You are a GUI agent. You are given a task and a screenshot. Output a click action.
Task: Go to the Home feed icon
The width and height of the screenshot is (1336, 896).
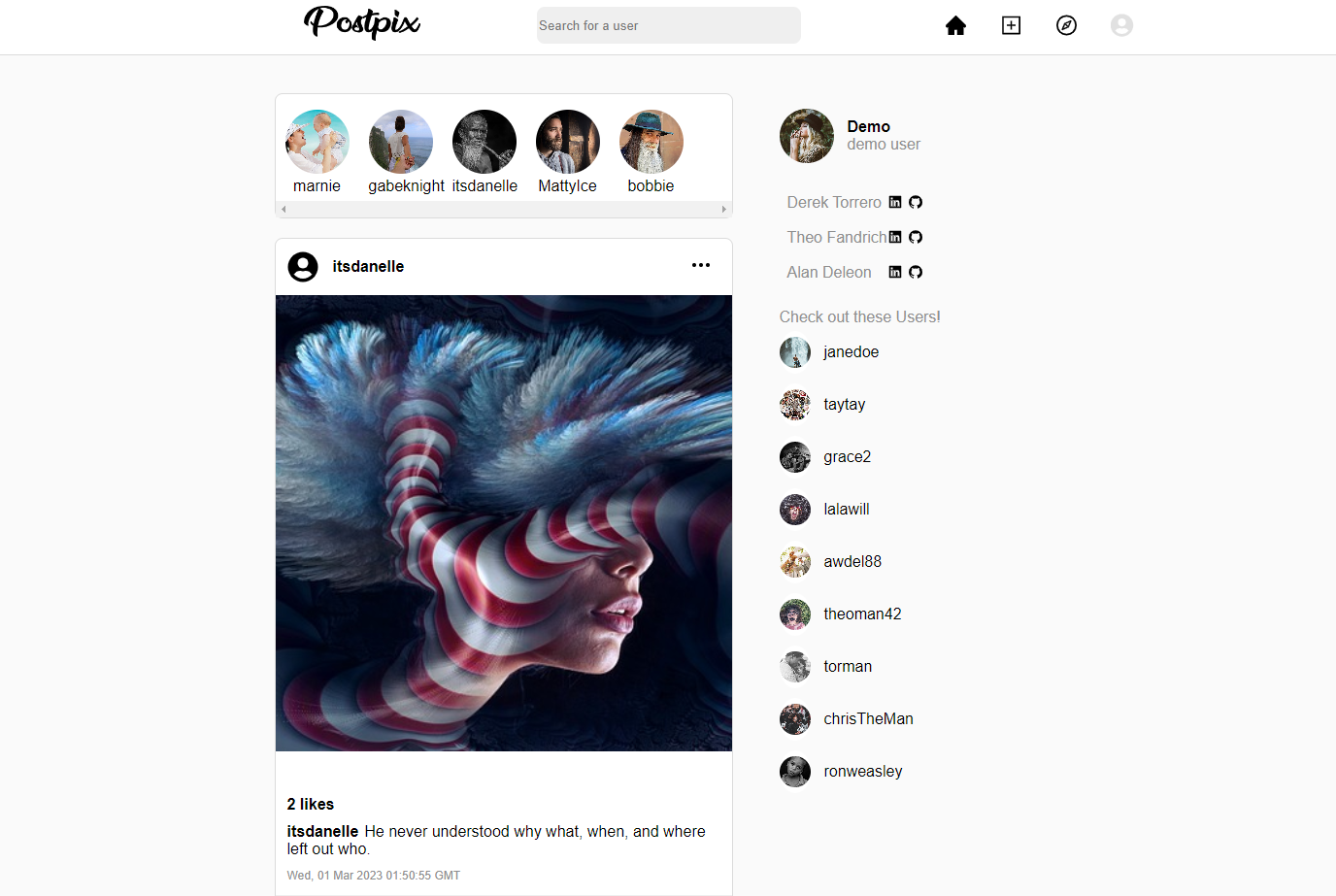[x=955, y=25]
